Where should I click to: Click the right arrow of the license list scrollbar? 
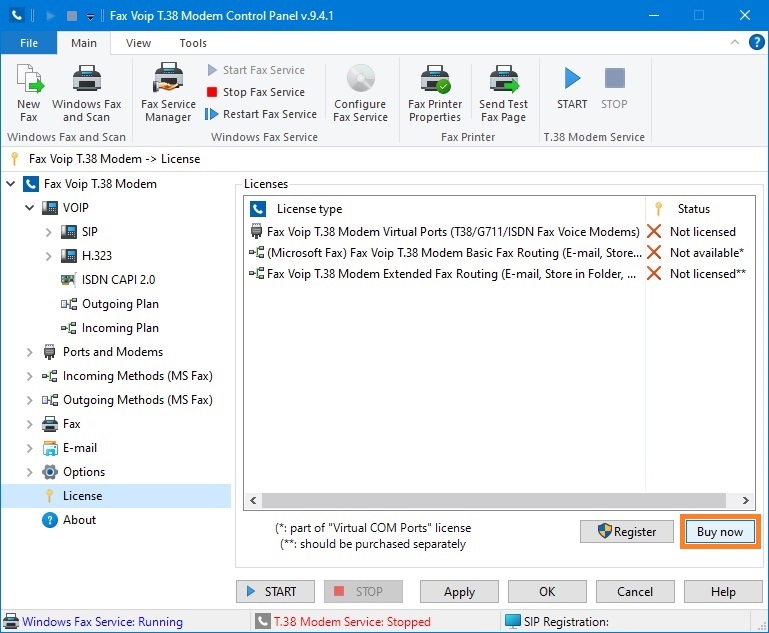pyautogui.click(x=745, y=500)
